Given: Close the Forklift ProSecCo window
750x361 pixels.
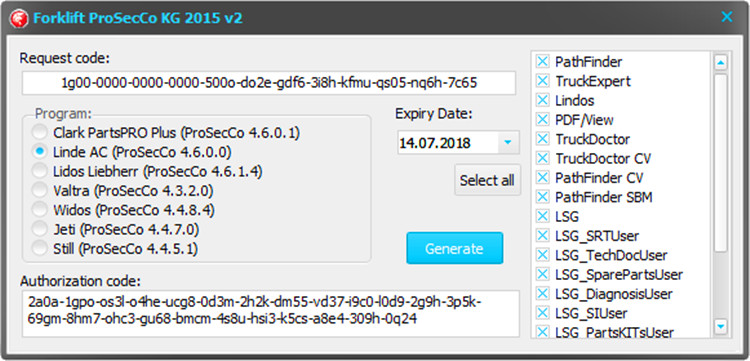Looking at the screenshot, I should (727, 17).
